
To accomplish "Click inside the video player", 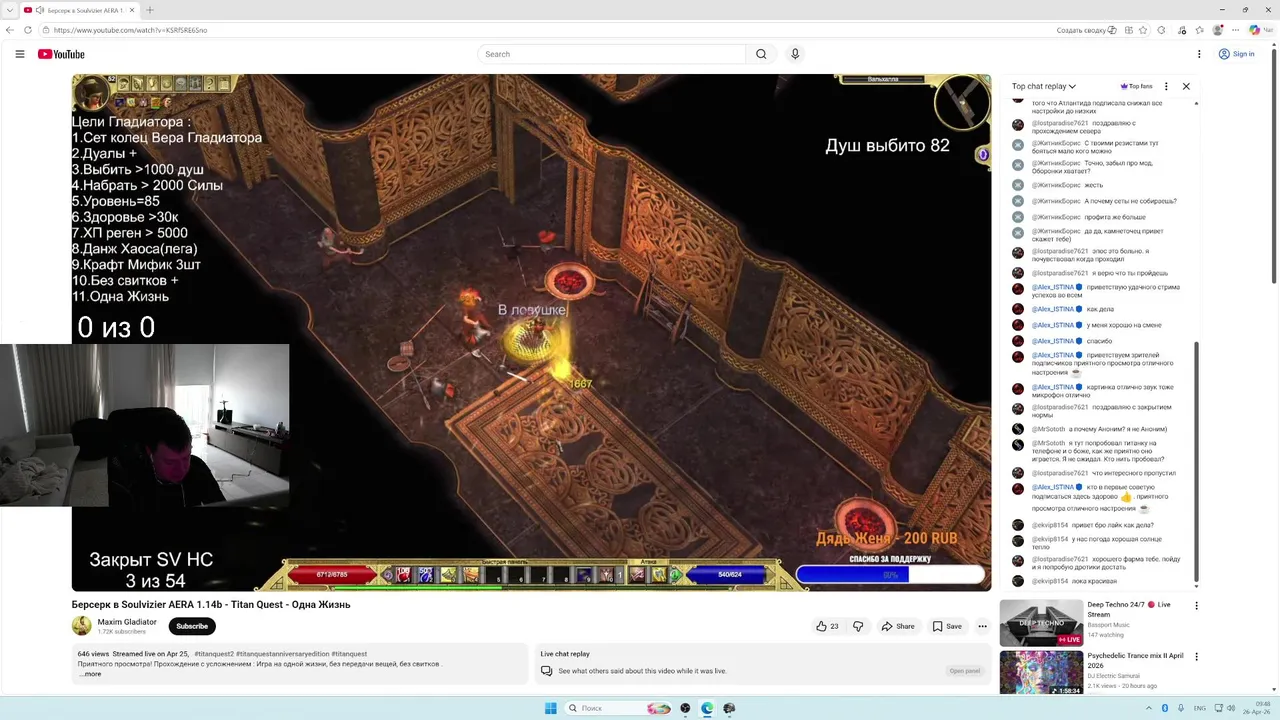I will tap(531, 332).
